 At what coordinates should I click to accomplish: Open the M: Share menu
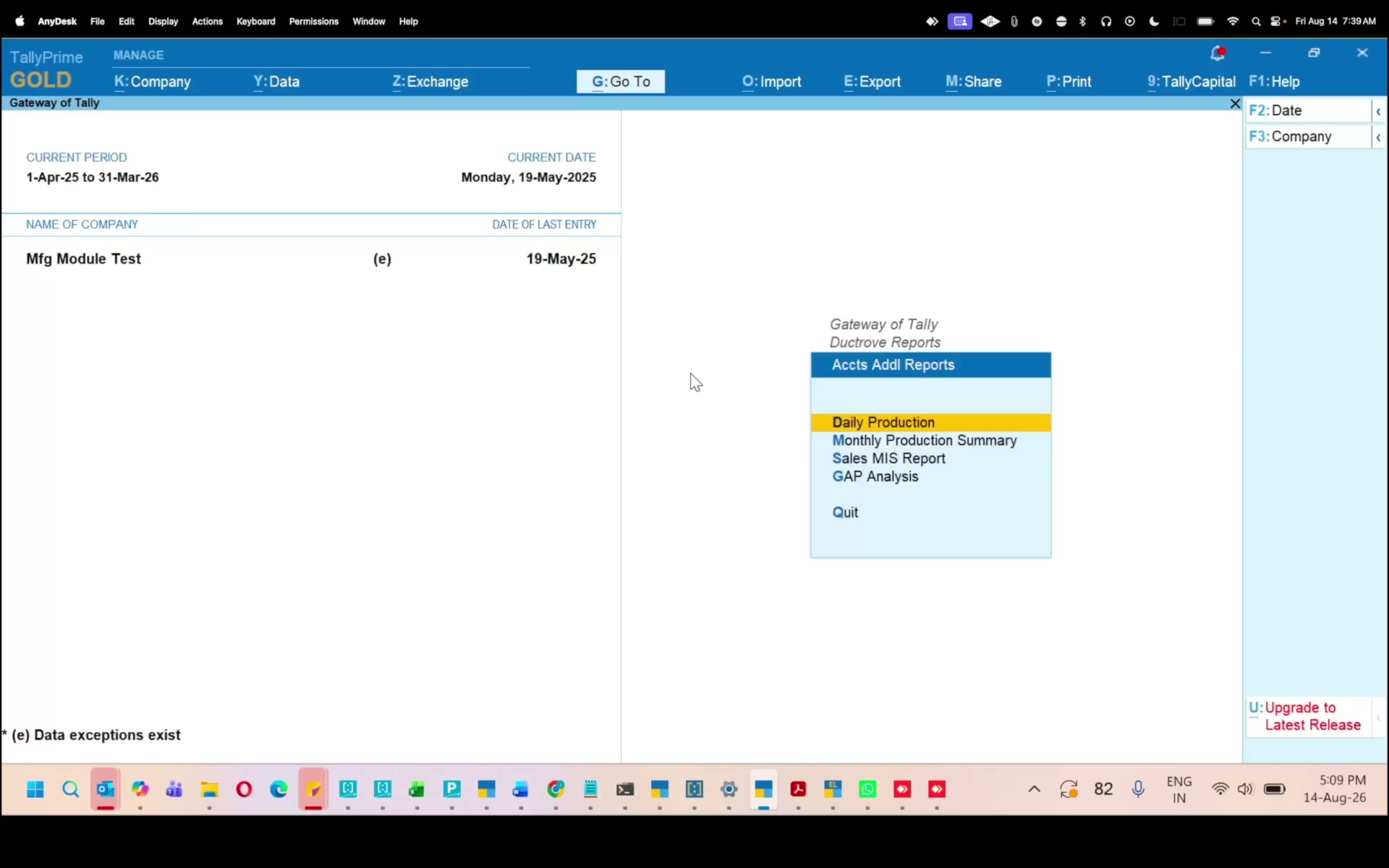[974, 82]
